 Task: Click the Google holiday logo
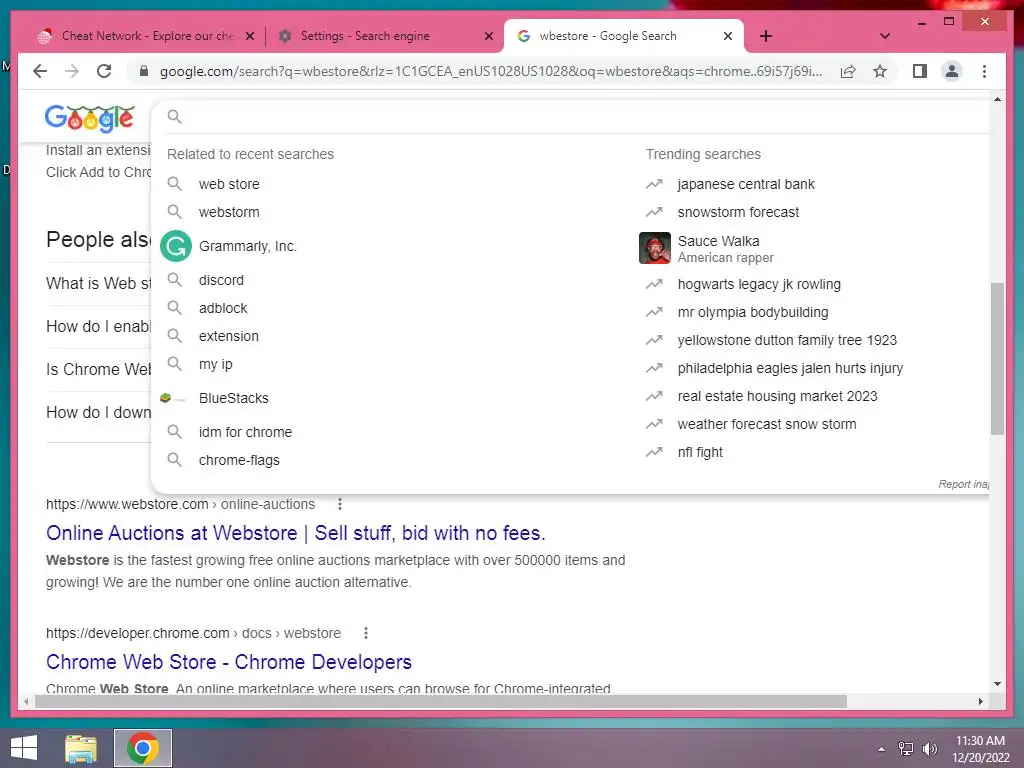(x=89, y=118)
